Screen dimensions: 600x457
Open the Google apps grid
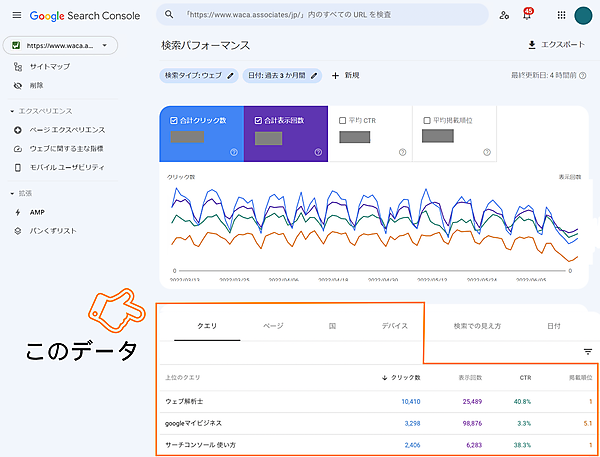(x=560, y=16)
